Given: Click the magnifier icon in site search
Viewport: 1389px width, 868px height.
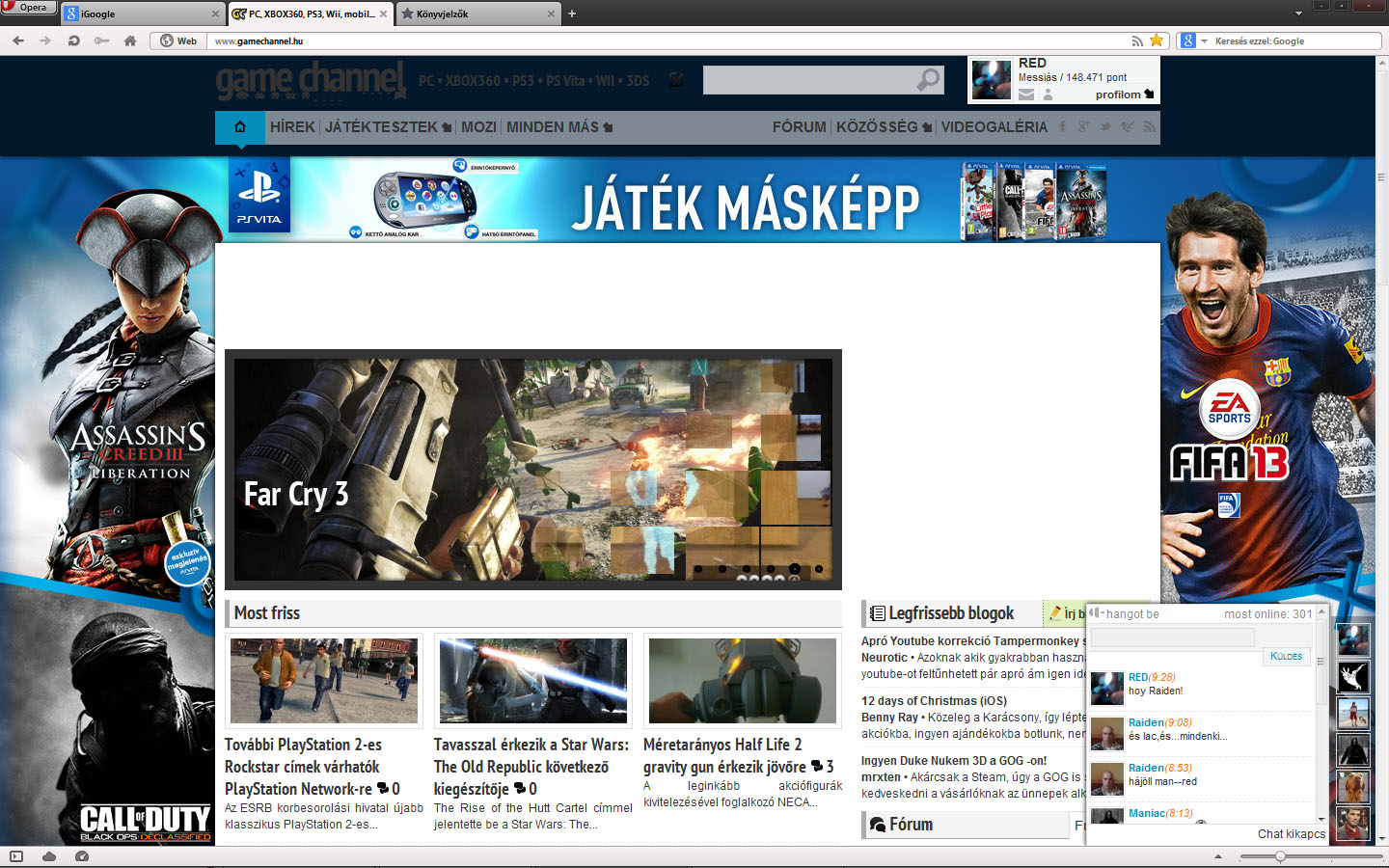Looking at the screenshot, I should click(x=928, y=79).
